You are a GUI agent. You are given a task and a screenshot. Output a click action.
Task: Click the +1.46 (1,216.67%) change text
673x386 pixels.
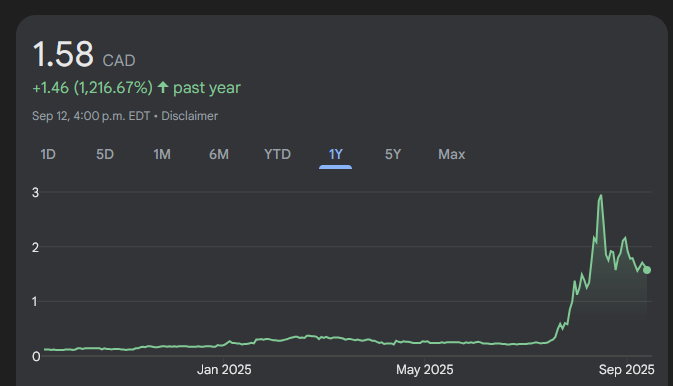(92, 88)
